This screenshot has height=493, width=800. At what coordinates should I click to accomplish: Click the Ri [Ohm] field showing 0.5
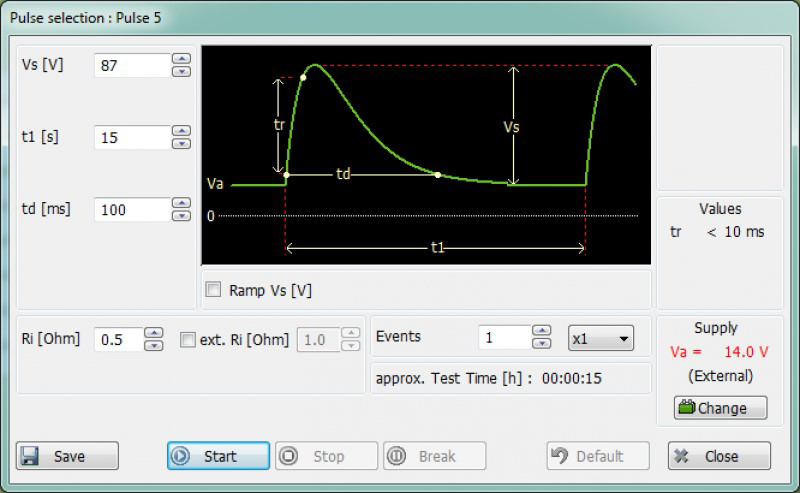click(118, 339)
